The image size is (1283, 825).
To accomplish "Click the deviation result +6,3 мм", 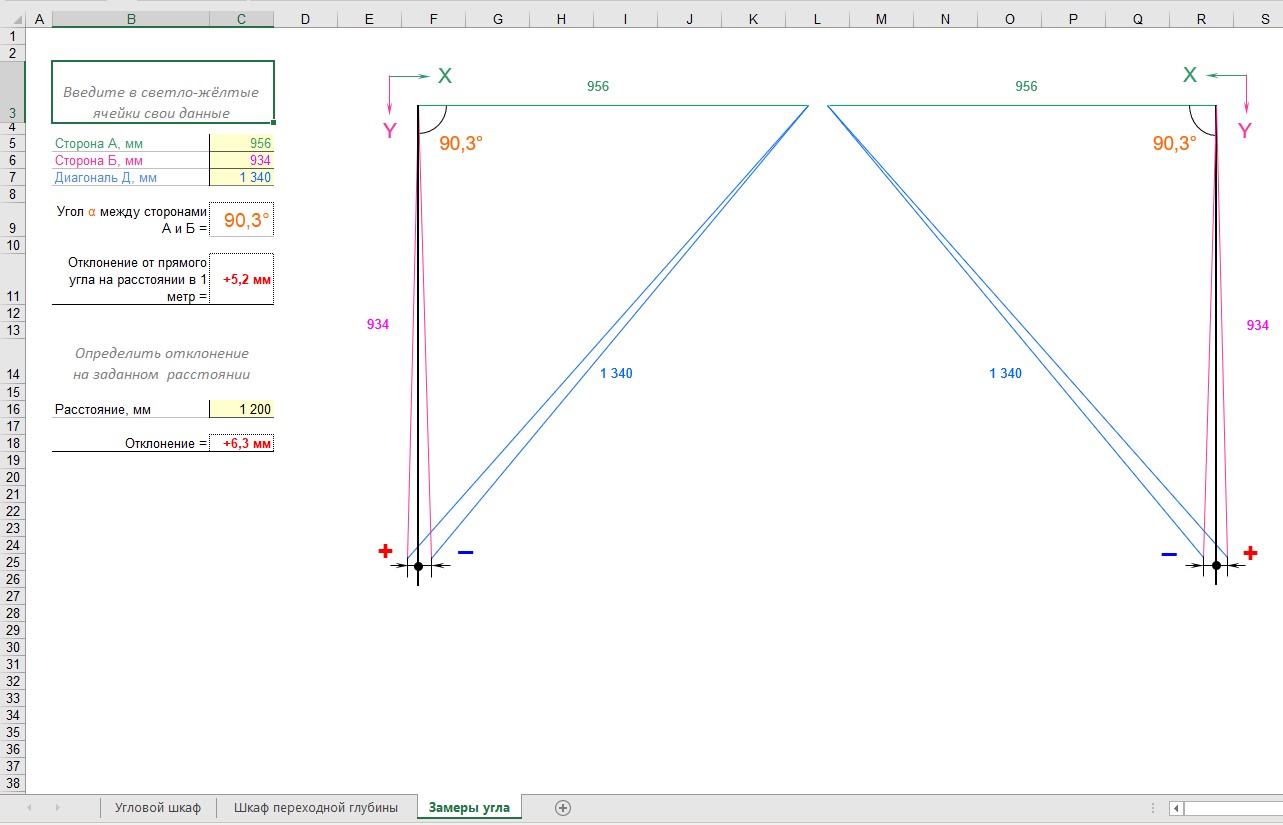I will pyautogui.click(x=241, y=443).
